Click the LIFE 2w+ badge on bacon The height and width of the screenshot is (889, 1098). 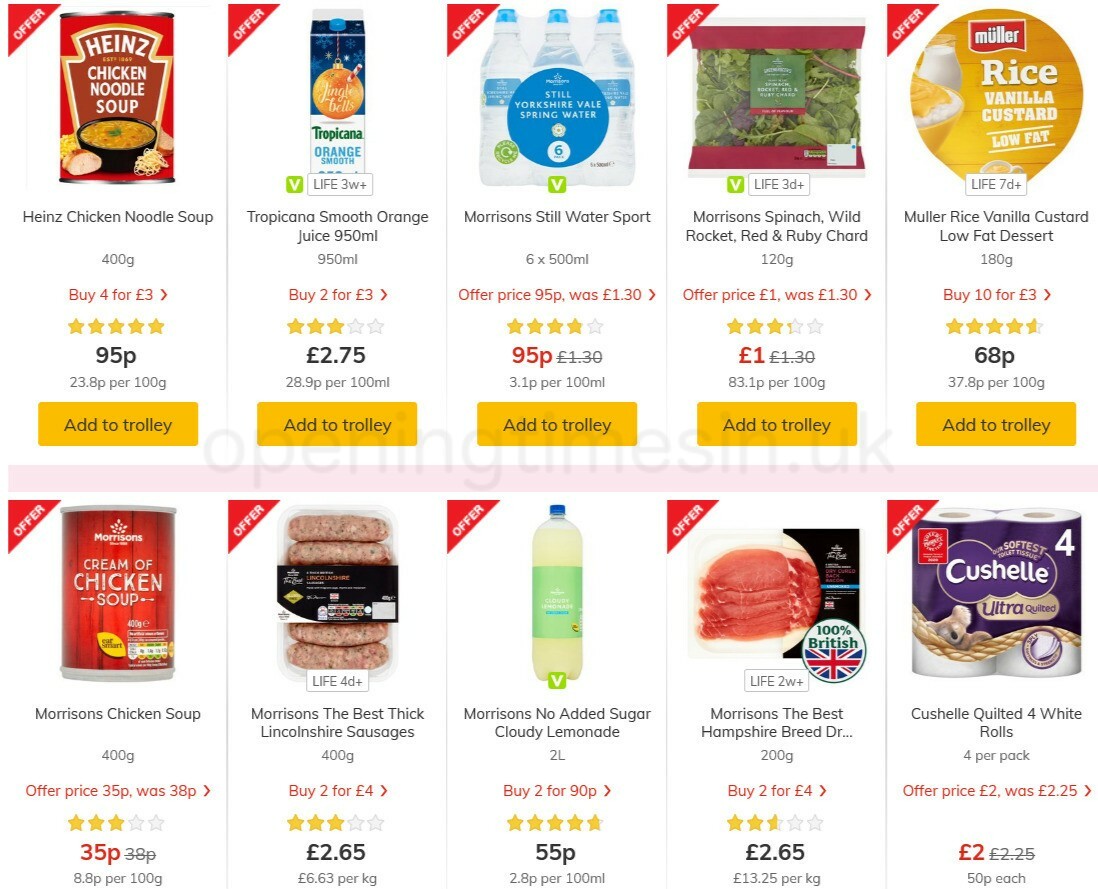point(777,681)
